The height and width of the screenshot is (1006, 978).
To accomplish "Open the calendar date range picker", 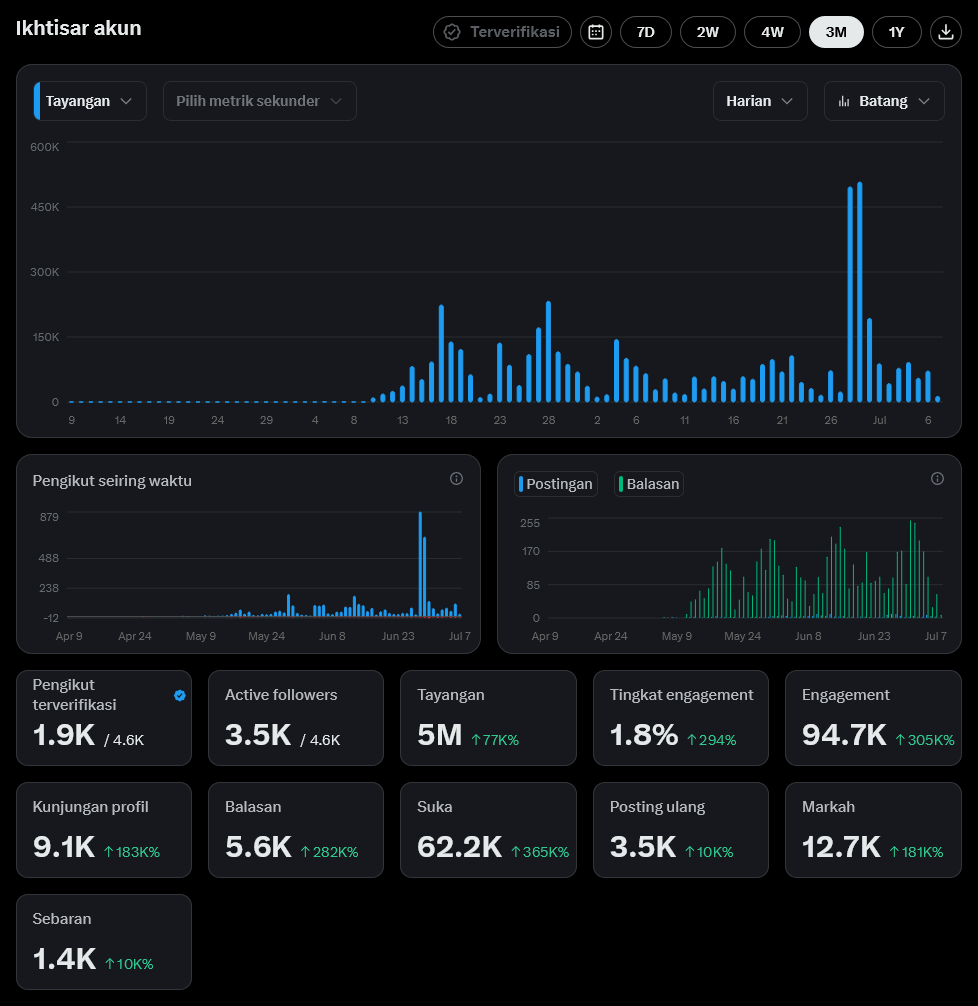I will tap(596, 32).
